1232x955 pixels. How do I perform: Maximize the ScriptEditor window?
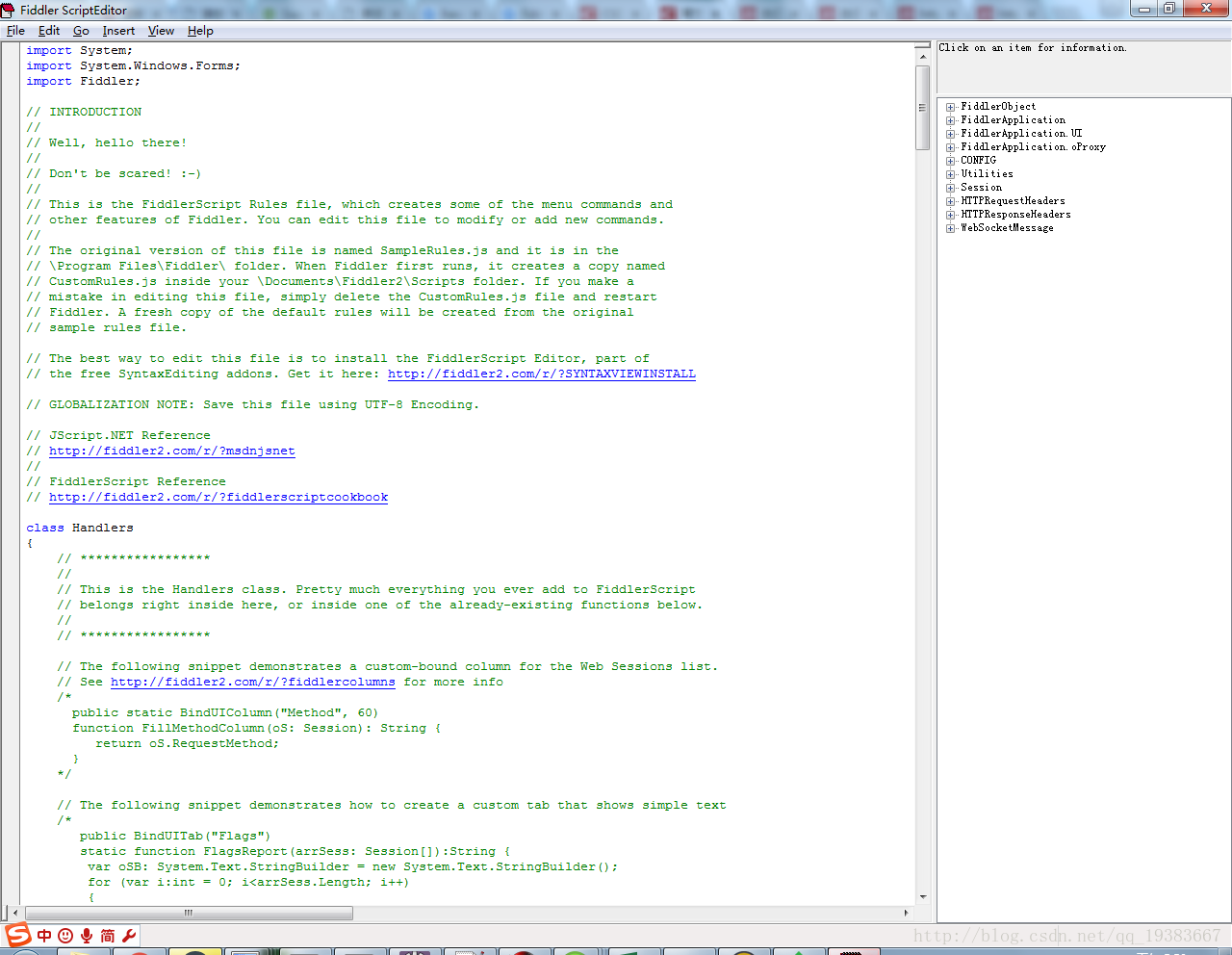coord(1168,9)
